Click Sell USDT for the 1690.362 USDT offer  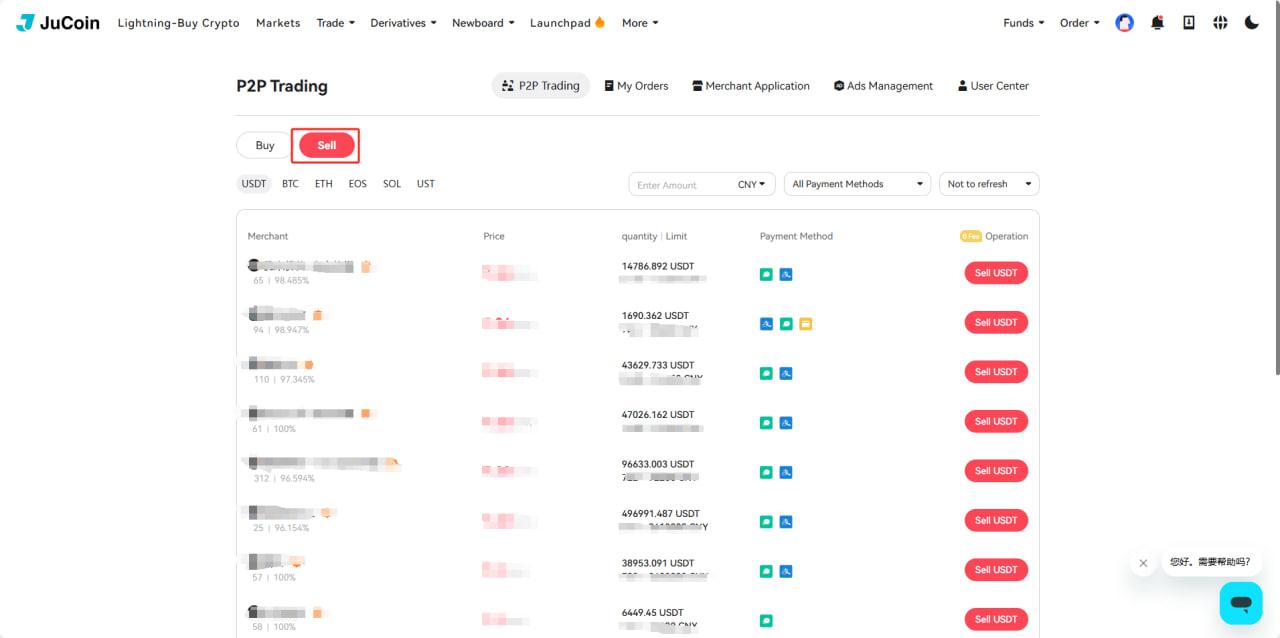click(x=996, y=322)
